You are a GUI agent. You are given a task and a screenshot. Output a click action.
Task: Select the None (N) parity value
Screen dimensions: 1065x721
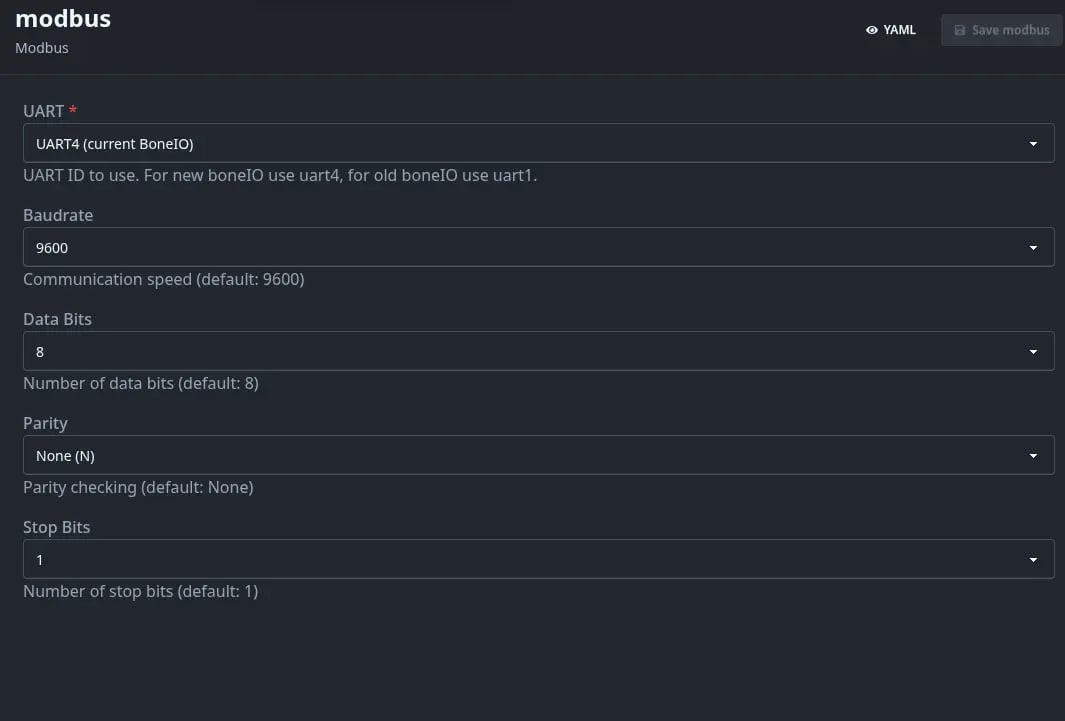pyautogui.click(x=65, y=455)
